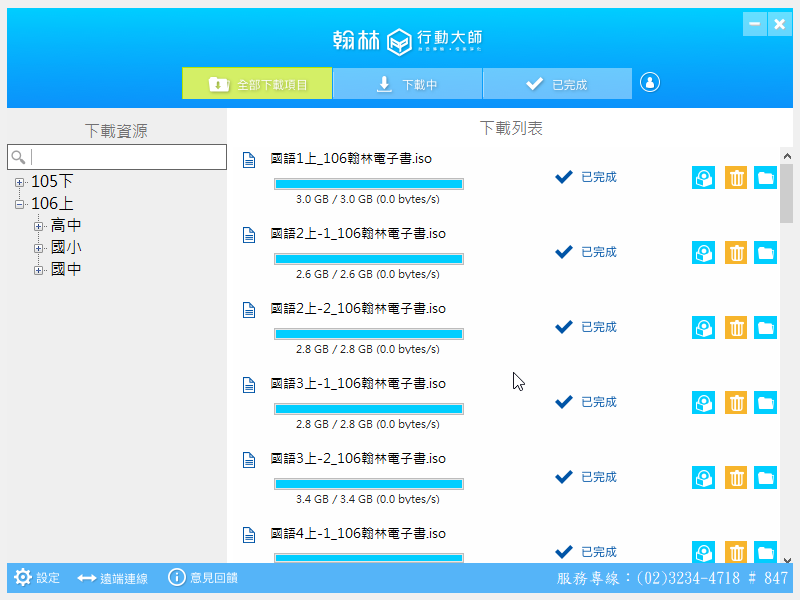The width and height of the screenshot is (800, 600).
Task: Delete 國語2上-2_106翰林電子書.iso with its trash icon
Action: 736,328
